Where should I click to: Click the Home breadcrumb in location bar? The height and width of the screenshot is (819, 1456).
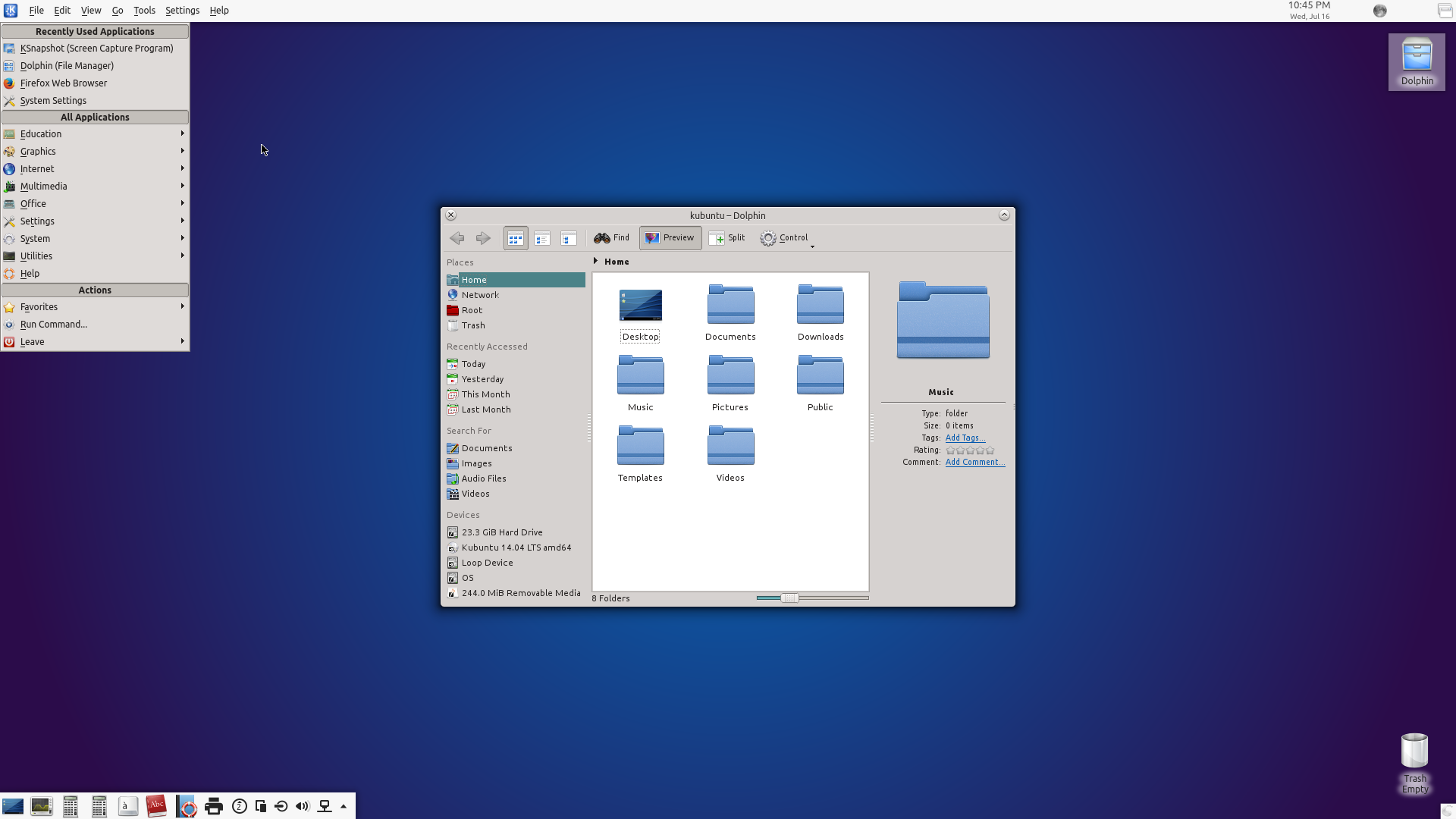click(x=617, y=262)
